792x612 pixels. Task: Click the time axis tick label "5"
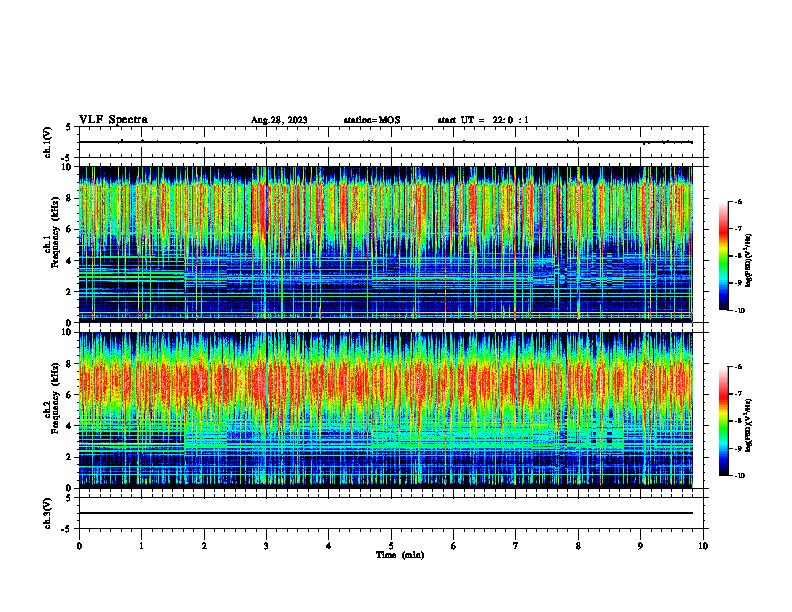click(391, 546)
